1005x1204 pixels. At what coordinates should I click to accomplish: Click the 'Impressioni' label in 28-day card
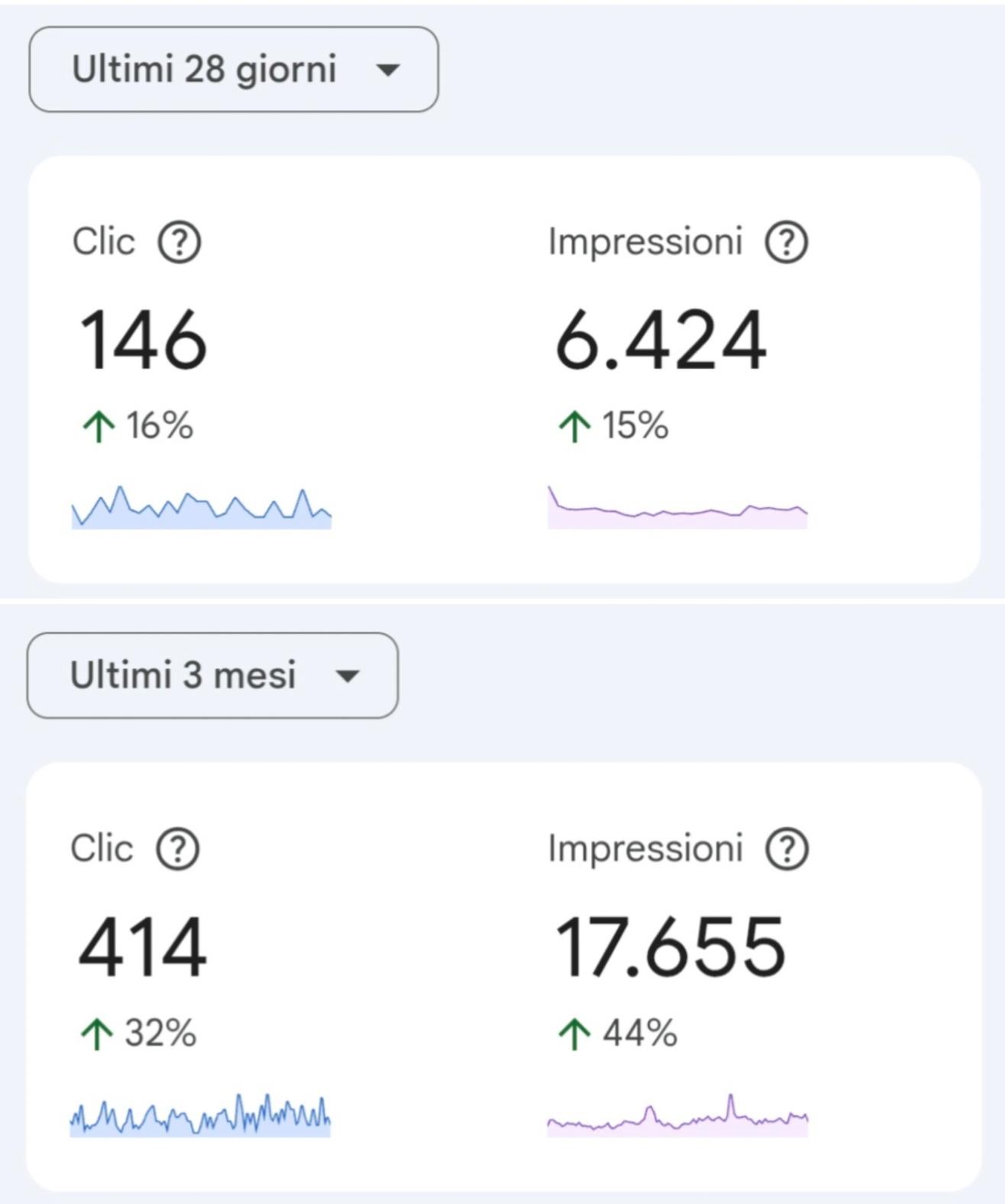coord(645,242)
